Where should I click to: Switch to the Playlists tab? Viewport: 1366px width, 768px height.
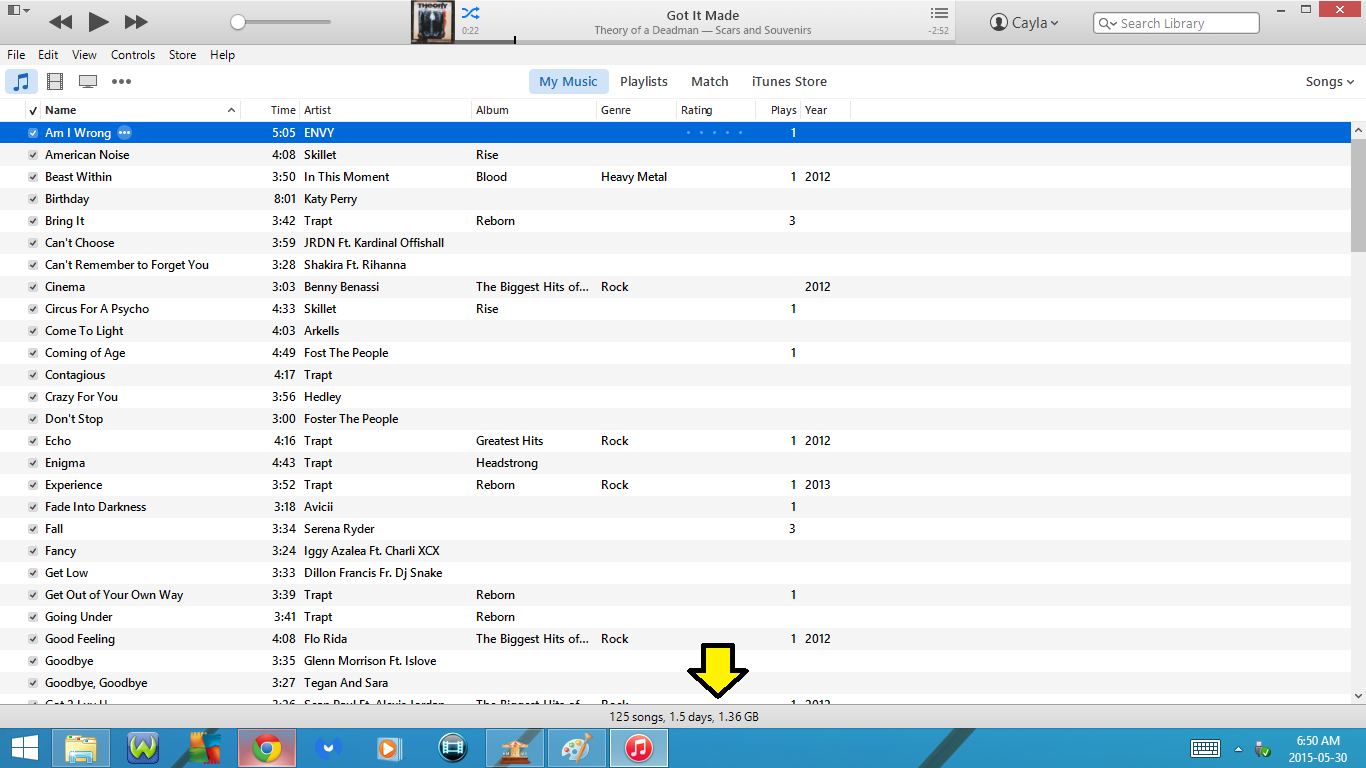click(644, 82)
